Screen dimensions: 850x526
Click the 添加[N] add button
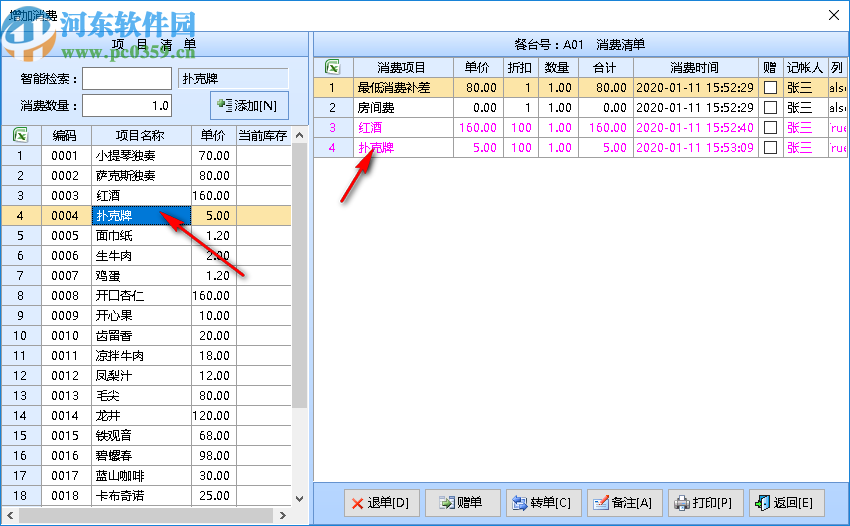pyautogui.click(x=249, y=105)
